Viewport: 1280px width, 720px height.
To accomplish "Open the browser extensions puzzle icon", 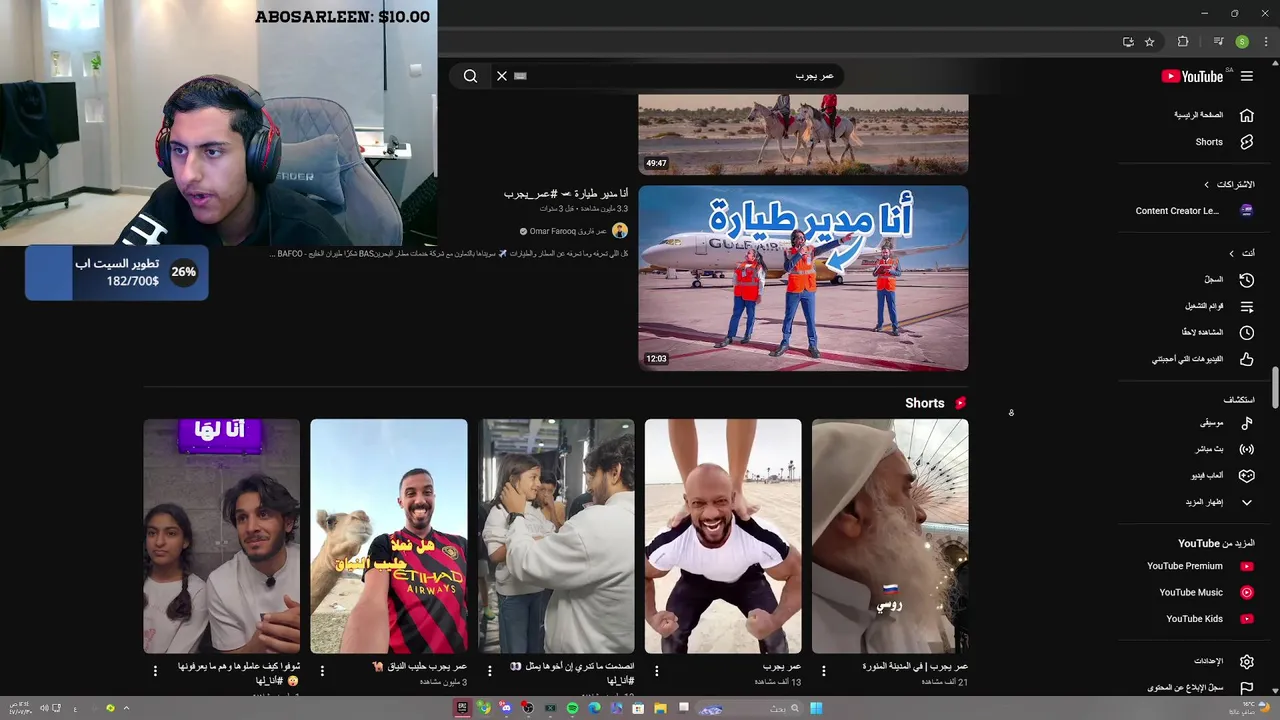I will pyautogui.click(x=1183, y=42).
